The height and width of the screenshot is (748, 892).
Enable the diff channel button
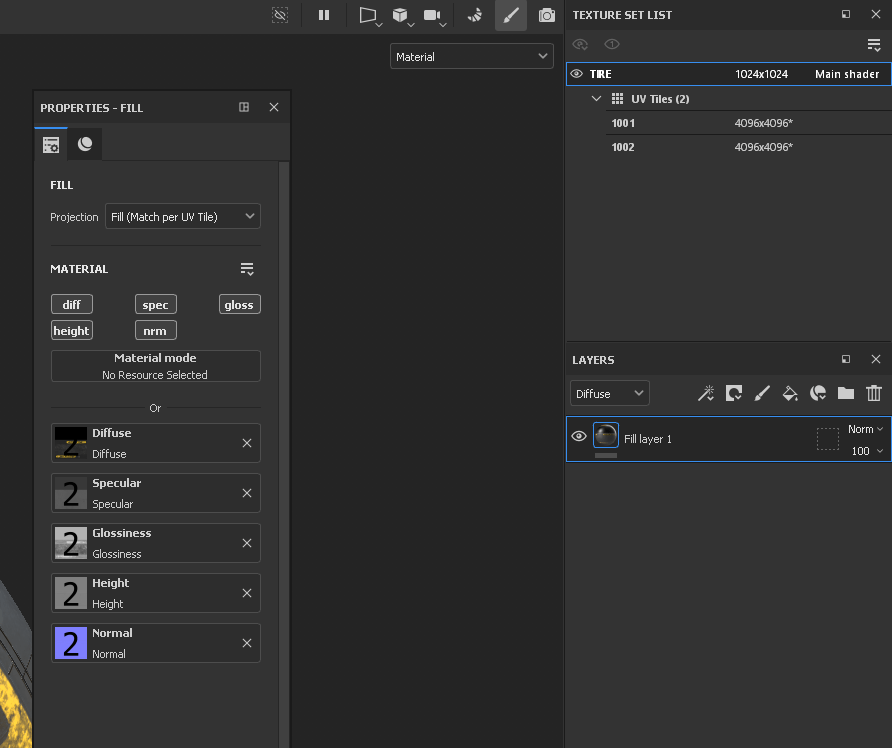point(71,304)
